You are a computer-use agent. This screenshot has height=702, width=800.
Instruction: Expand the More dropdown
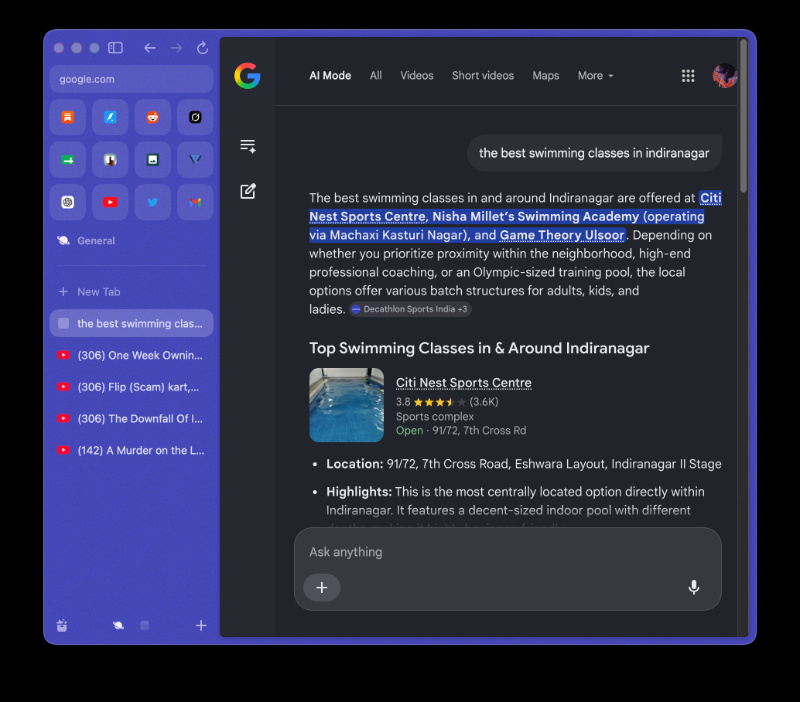595,76
